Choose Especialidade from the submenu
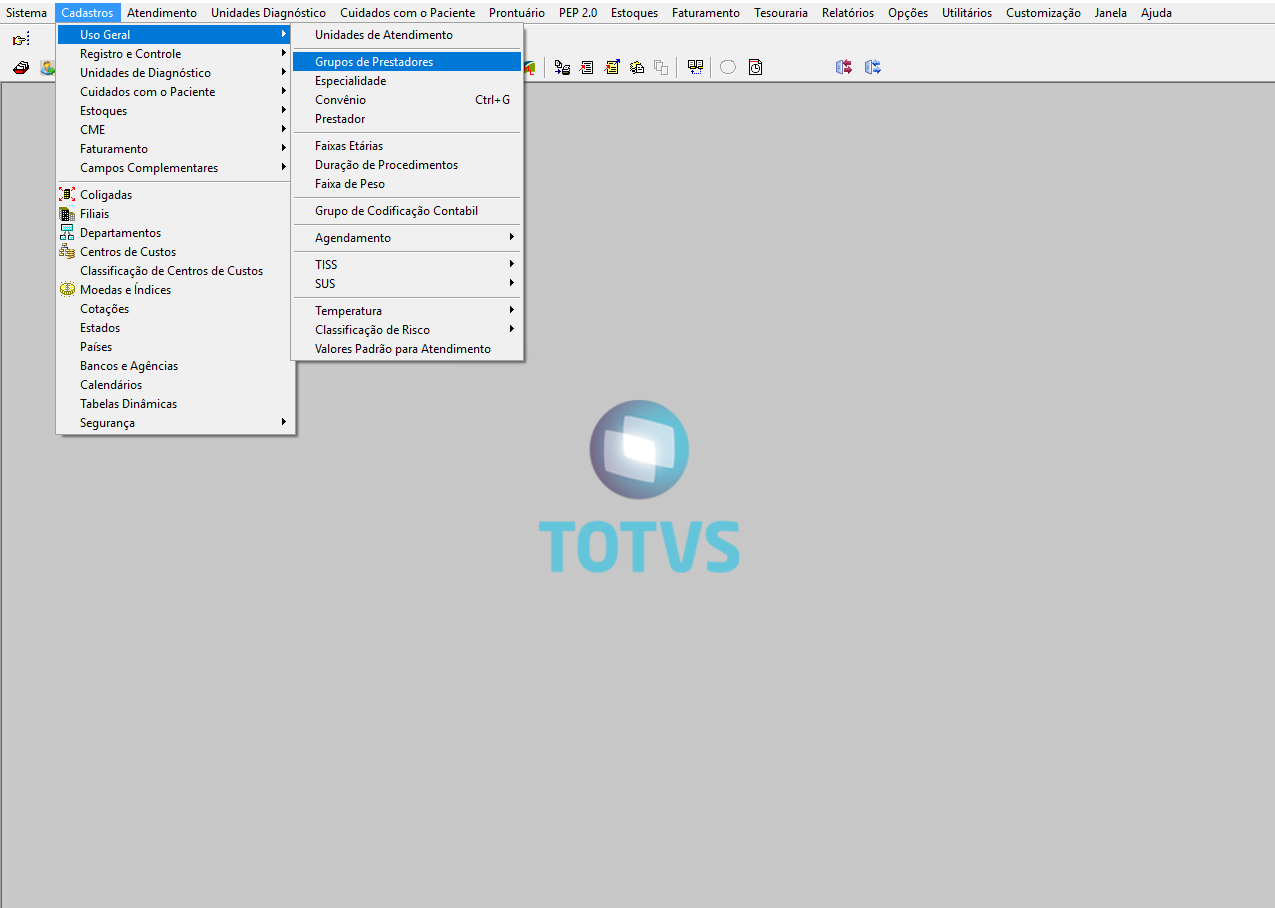Image resolution: width=1275 pixels, height=908 pixels. [407, 81]
